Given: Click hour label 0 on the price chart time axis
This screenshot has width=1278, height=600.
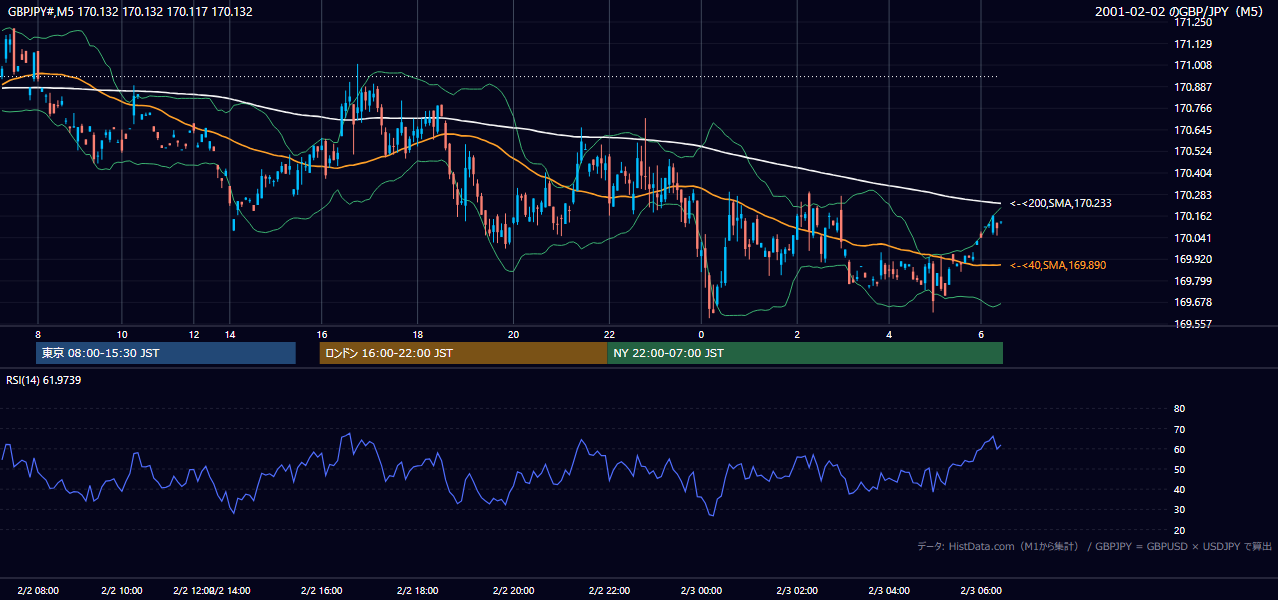Looking at the screenshot, I should click(x=701, y=334).
